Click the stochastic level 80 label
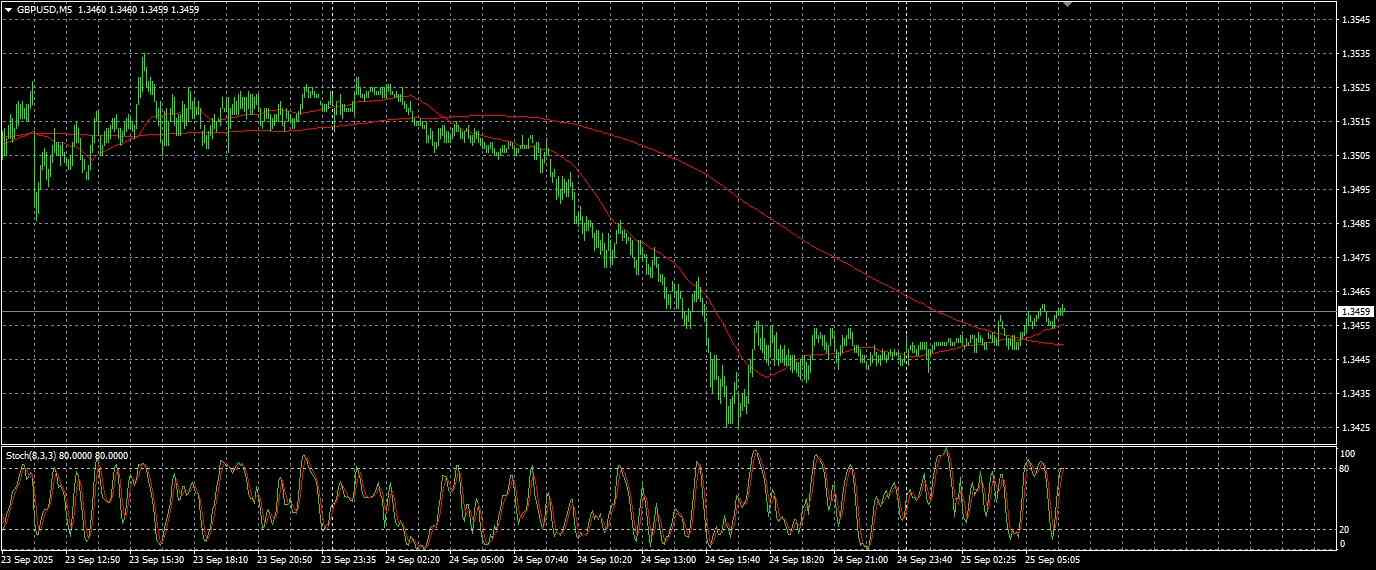The image size is (1376, 570). [1346, 468]
